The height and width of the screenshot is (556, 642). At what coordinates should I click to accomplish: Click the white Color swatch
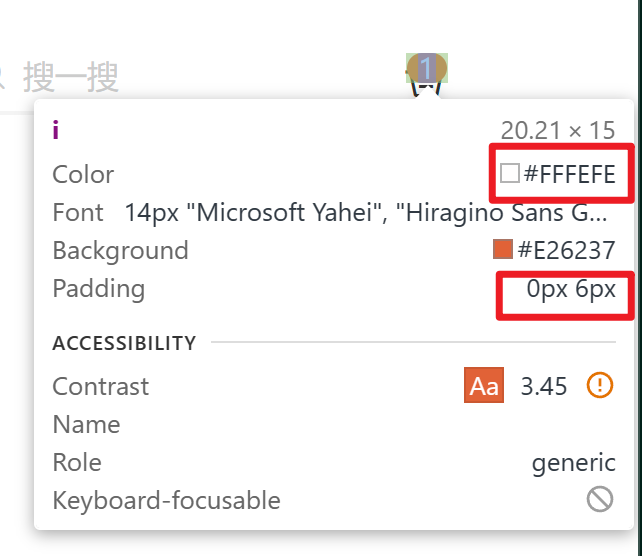point(510,174)
